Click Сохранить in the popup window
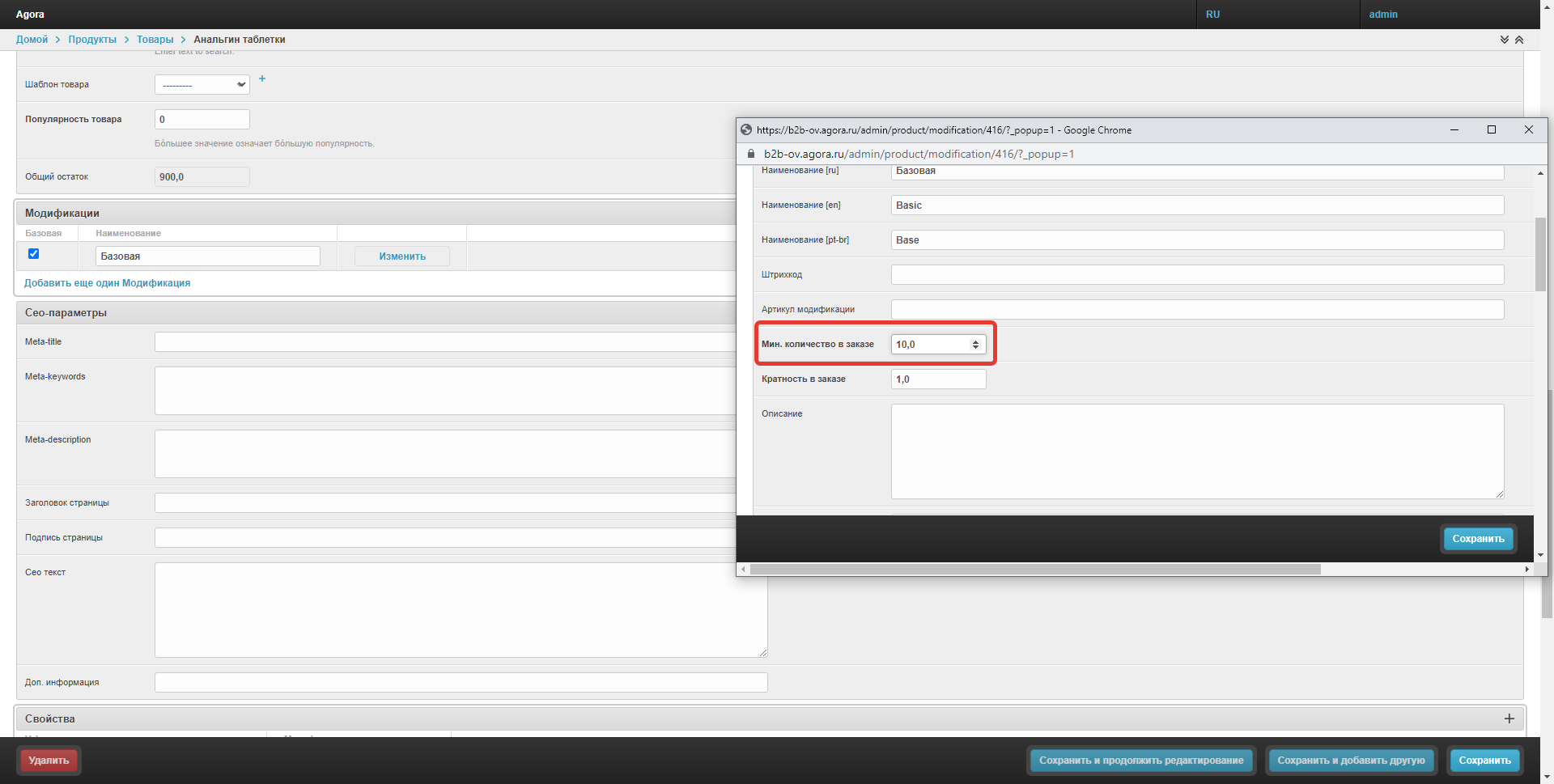The width and height of the screenshot is (1554, 784). click(1477, 539)
